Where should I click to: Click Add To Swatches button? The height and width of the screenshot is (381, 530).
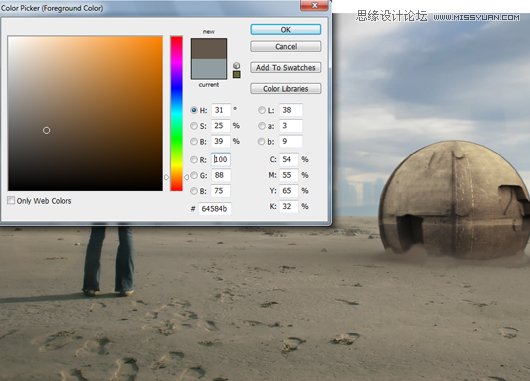[x=286, y=68]
